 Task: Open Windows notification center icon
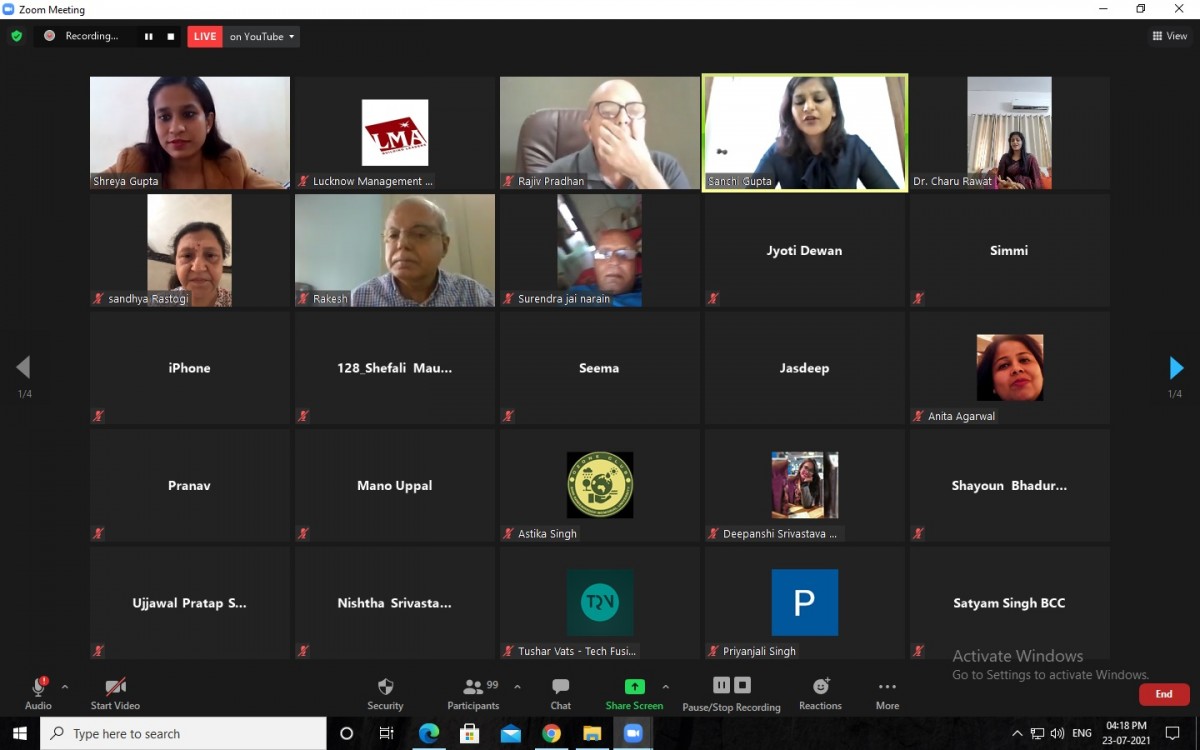pyautogui.click(x=1173, y=733)
